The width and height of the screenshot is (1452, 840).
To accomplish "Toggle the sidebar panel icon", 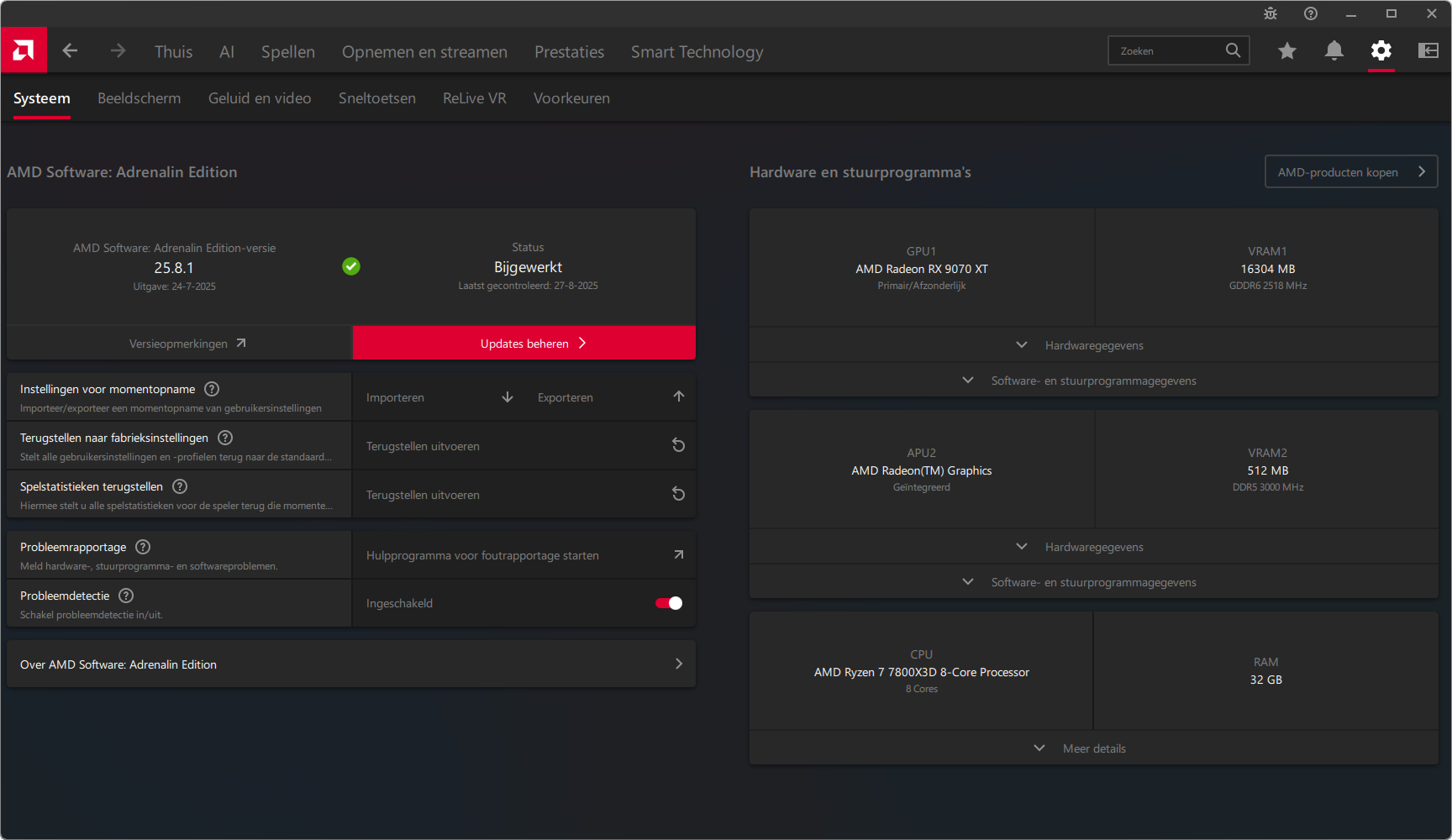I will click(x=1428, y=51).
